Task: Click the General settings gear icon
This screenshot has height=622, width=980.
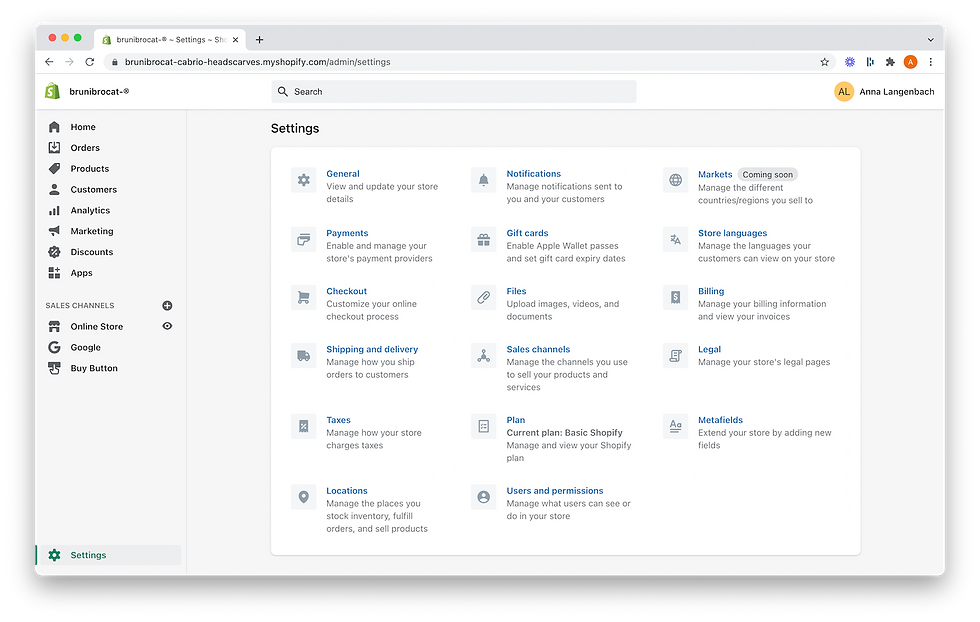Action: [x=303, y=180]
